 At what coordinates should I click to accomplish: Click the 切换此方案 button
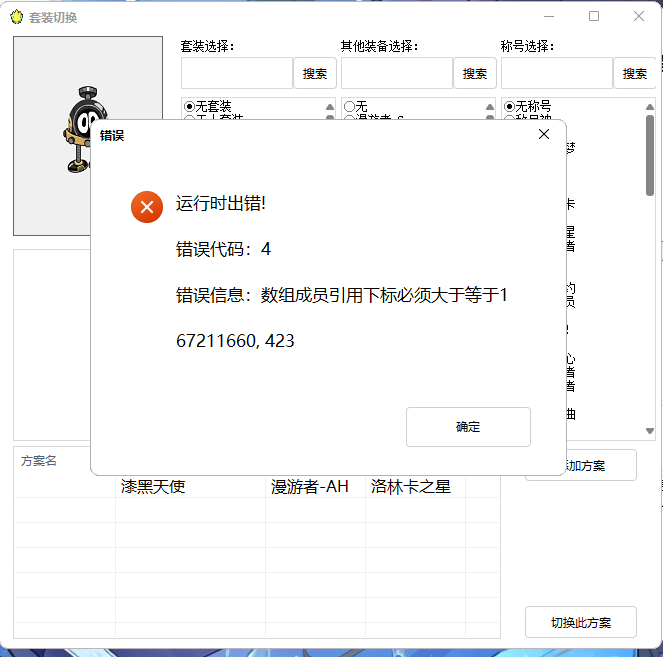coord(581,622)
